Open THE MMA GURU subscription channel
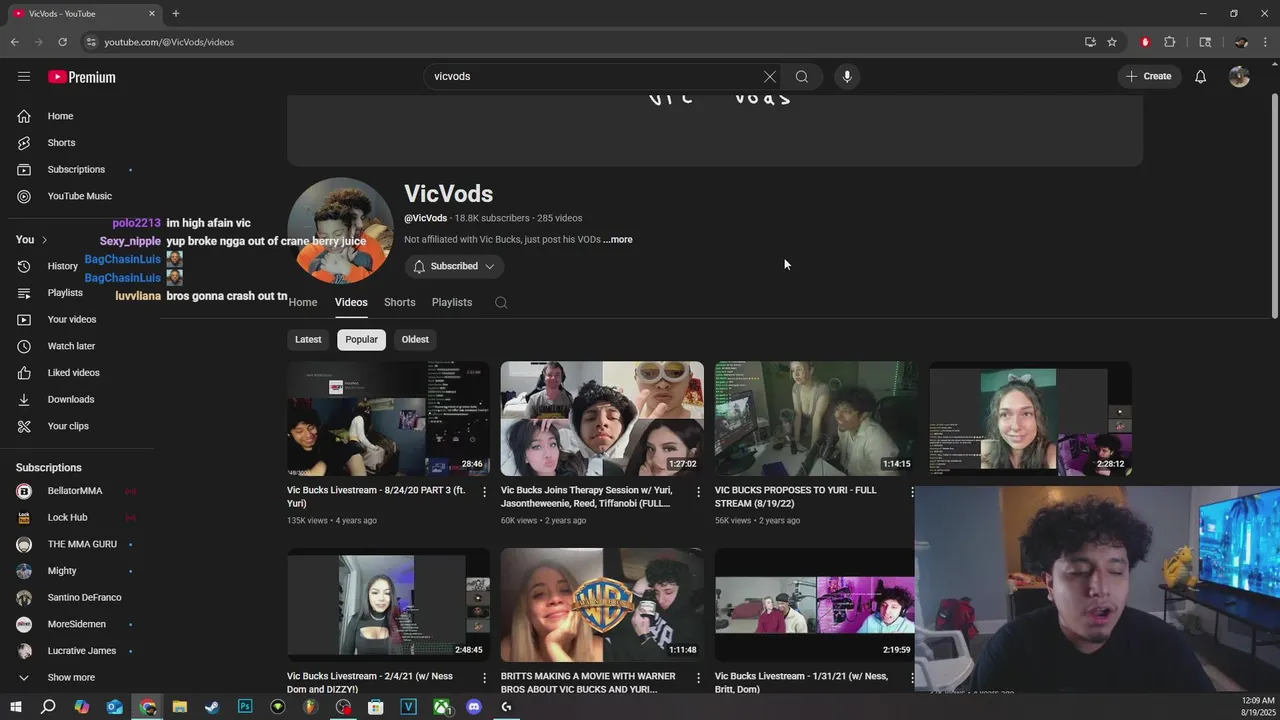Viewport: 1280px width, 720px height. pos(80,544)
